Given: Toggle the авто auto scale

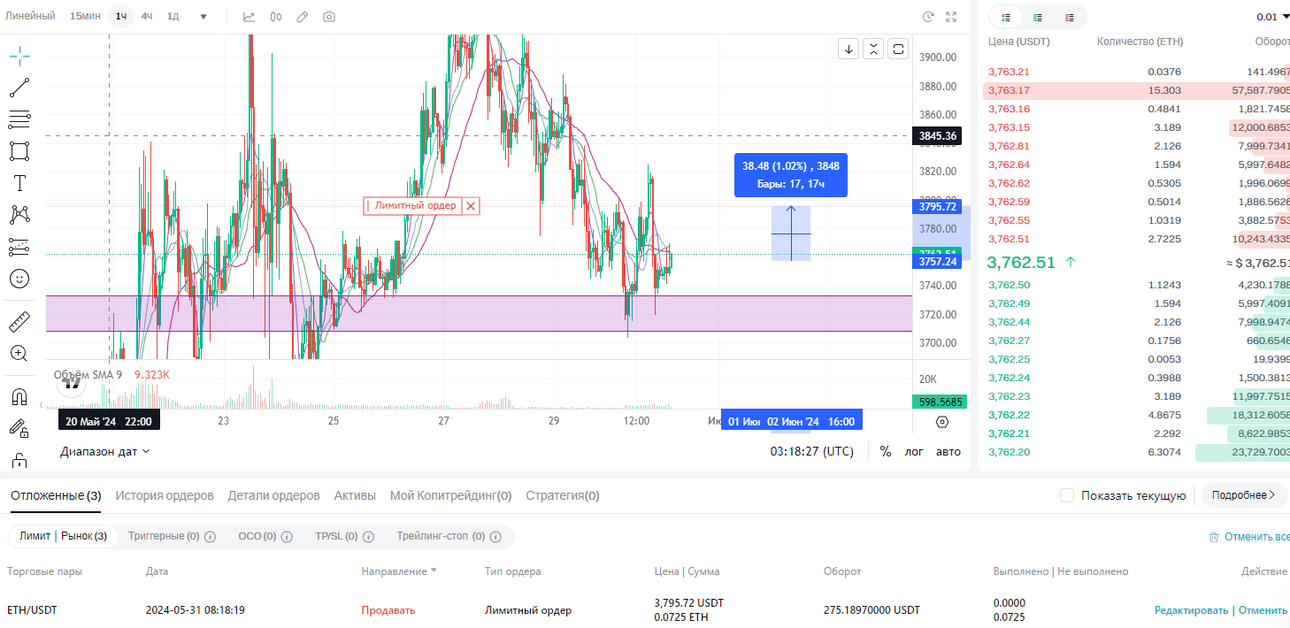Looking at the screenshot, I should [948, 452].
